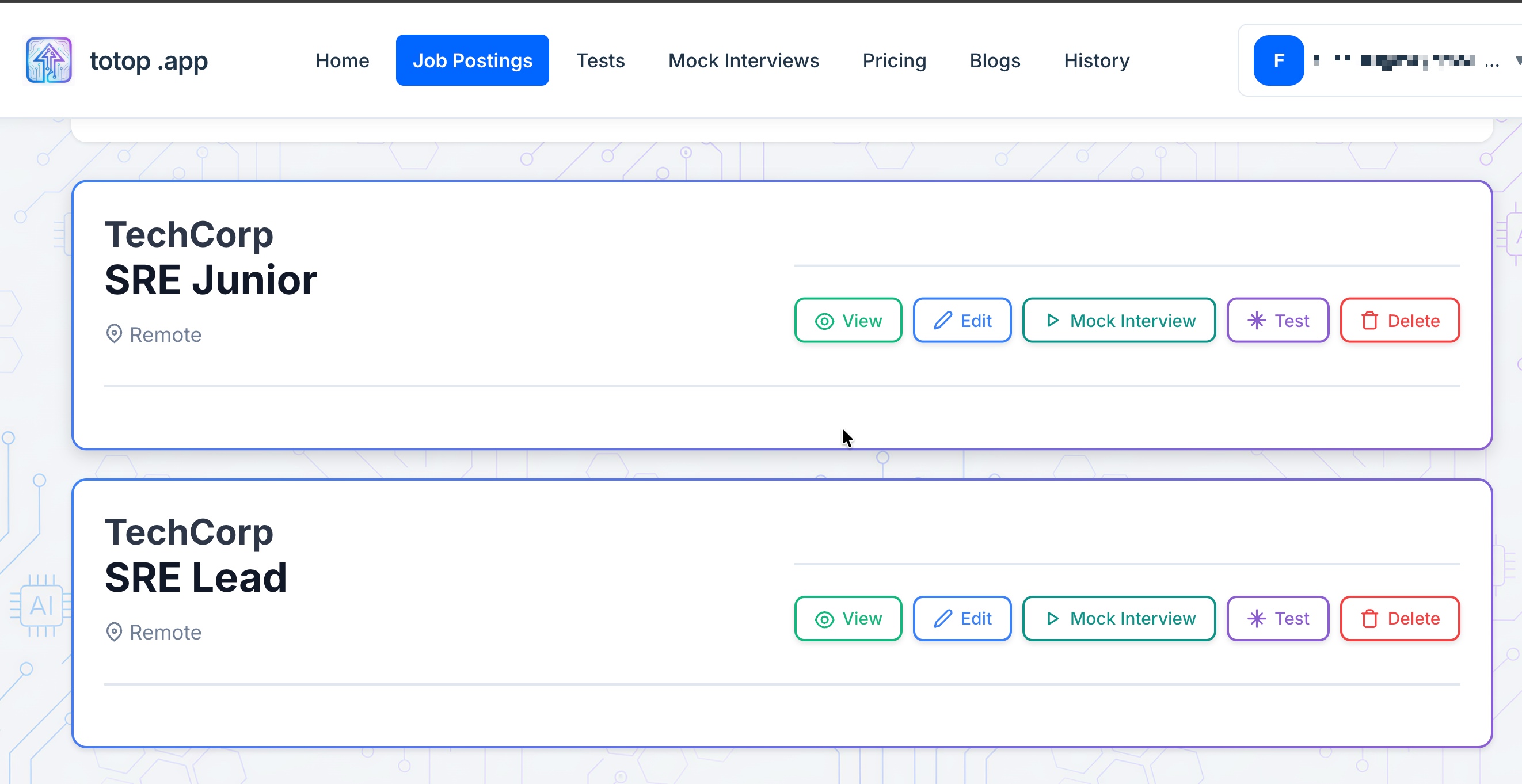Viewport: 1522px width, 784px height.
Task: Click the pencil icon for SRE Lead Edit
Action: tap(943, 618)
